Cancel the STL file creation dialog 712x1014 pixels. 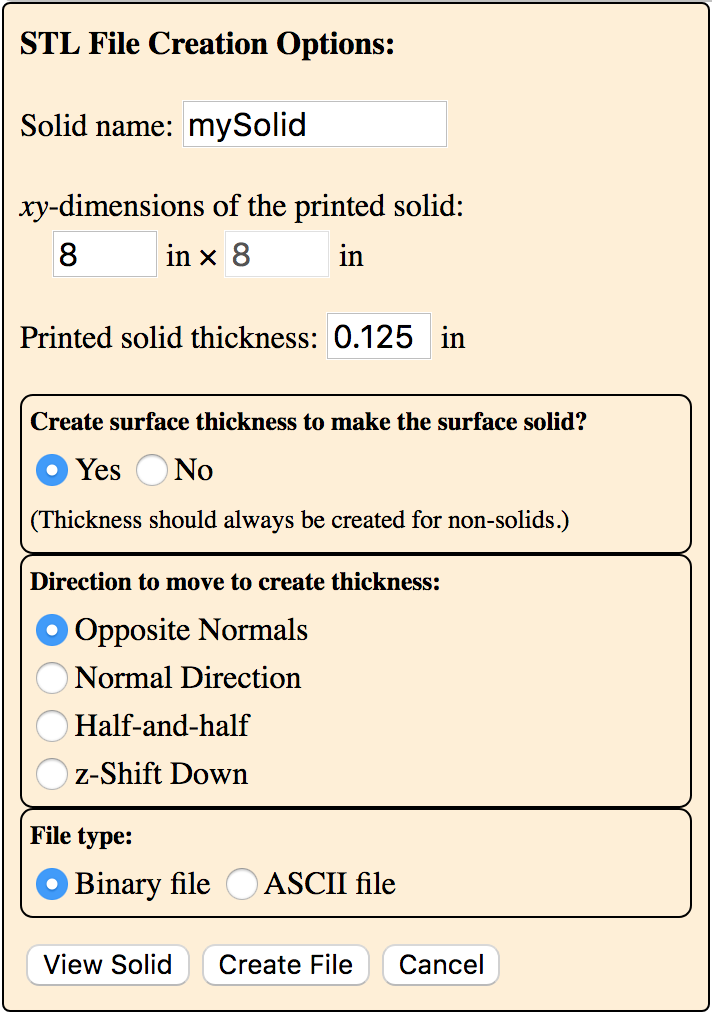tap(441, 965)
